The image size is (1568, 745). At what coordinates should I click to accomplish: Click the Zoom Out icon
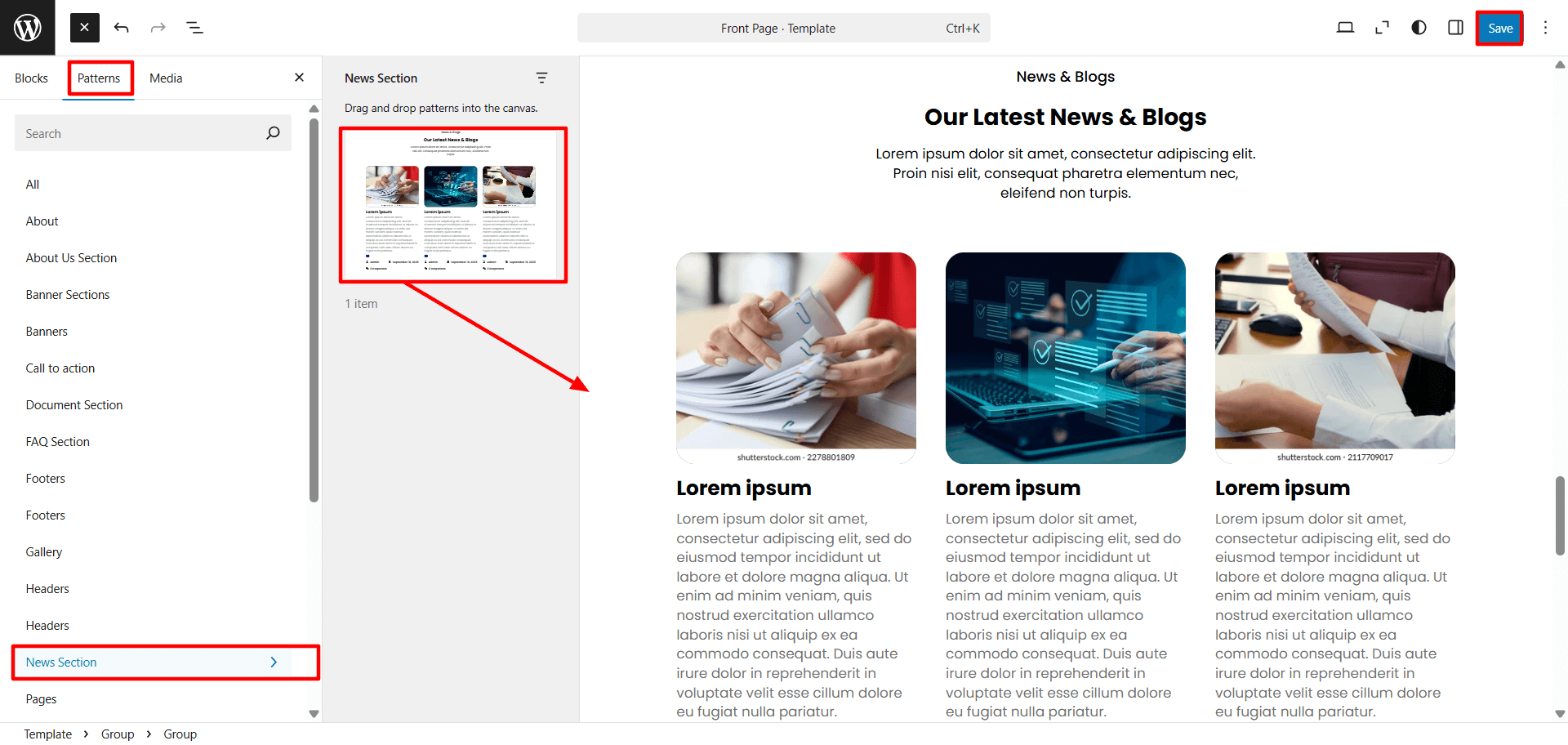click(x=1382, y=28)
